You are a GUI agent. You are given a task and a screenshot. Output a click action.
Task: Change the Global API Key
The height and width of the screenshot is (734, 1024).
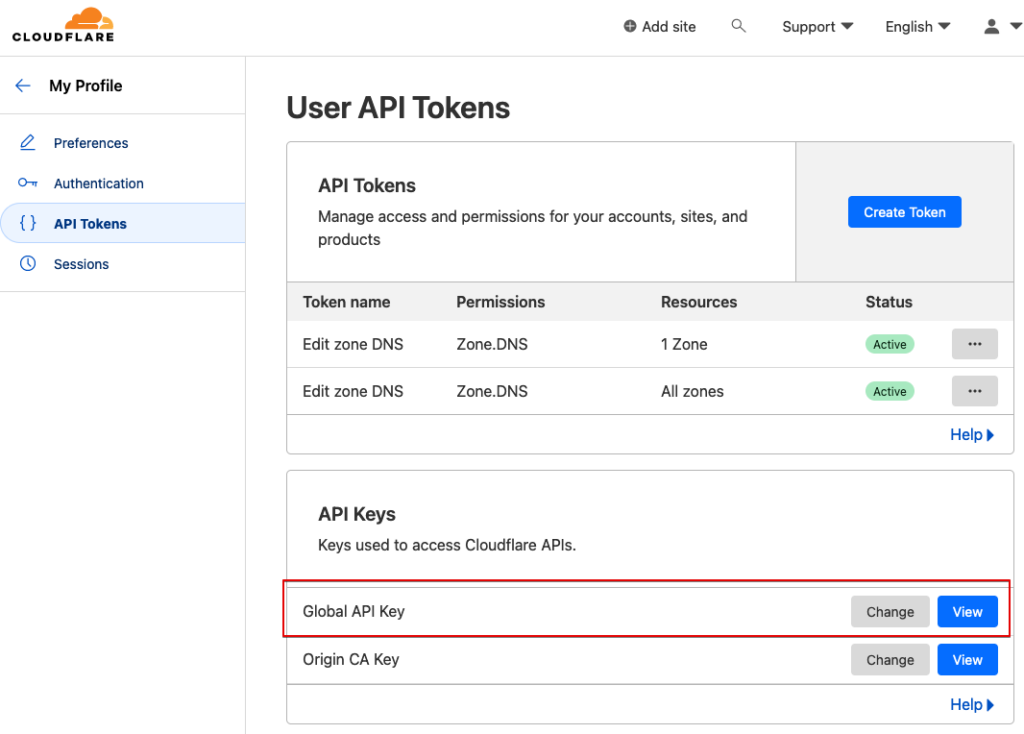[x=889, y=612]
